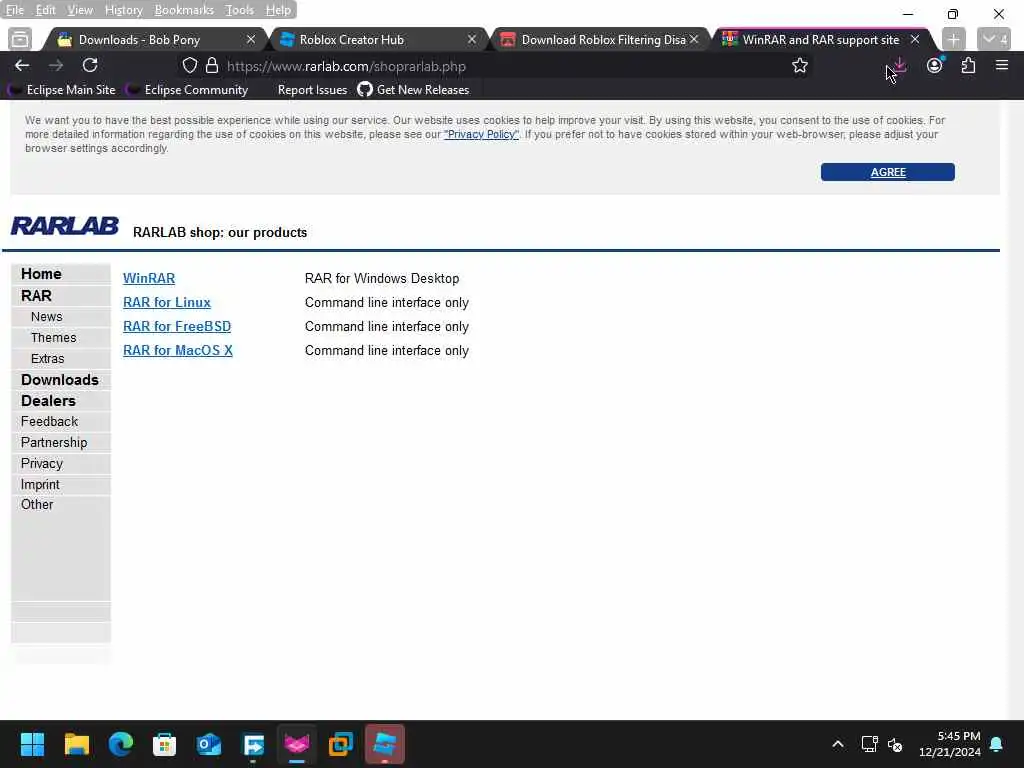1024x768 pixels.
Task: Open the View menu
Action: click(x=80, y=10)
